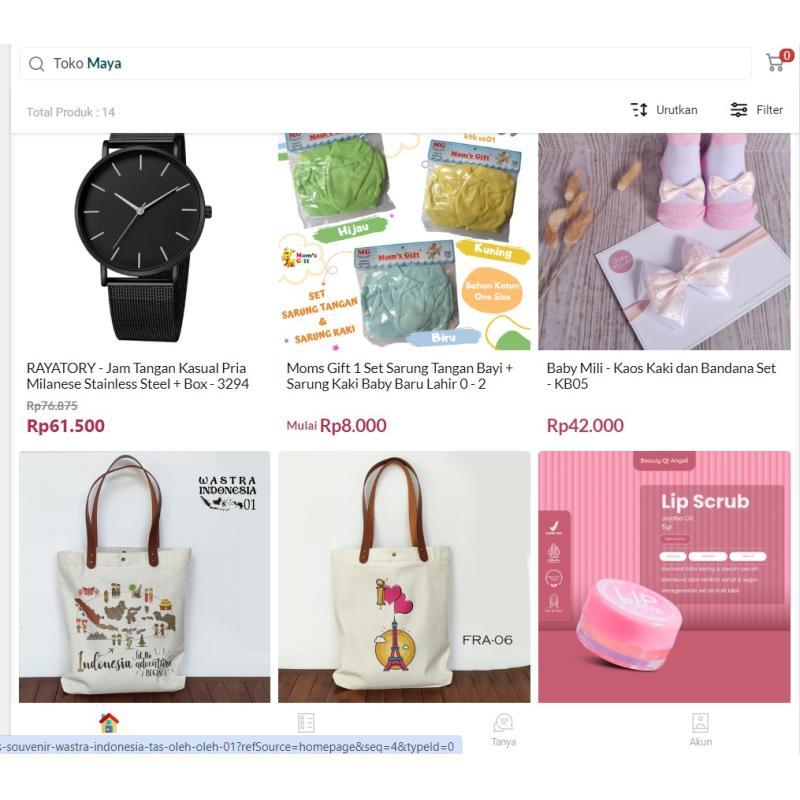
Task: Select the Akun tab label
Action: [701, 742]
